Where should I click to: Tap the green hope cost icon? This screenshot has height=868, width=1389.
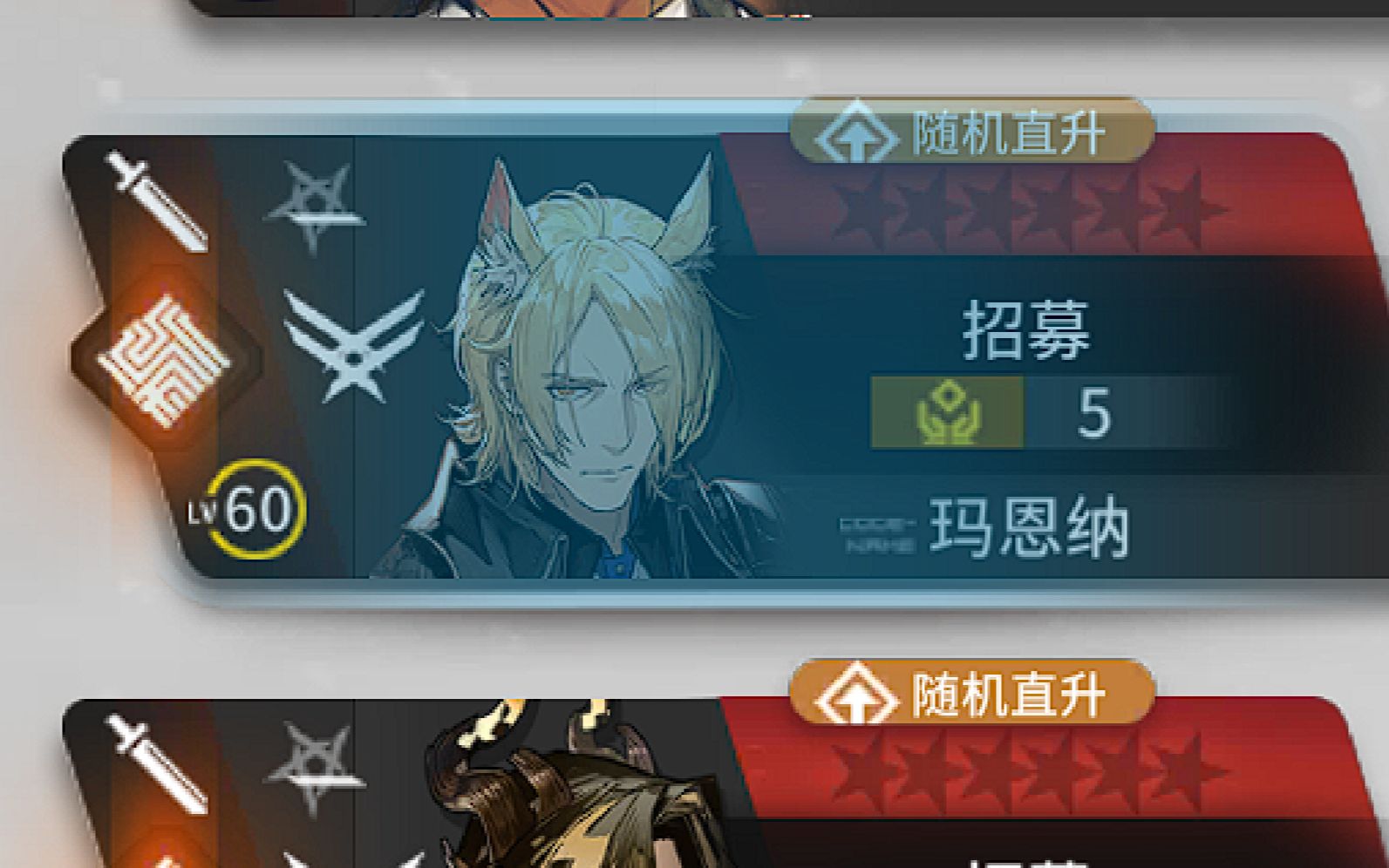(948, 413)
